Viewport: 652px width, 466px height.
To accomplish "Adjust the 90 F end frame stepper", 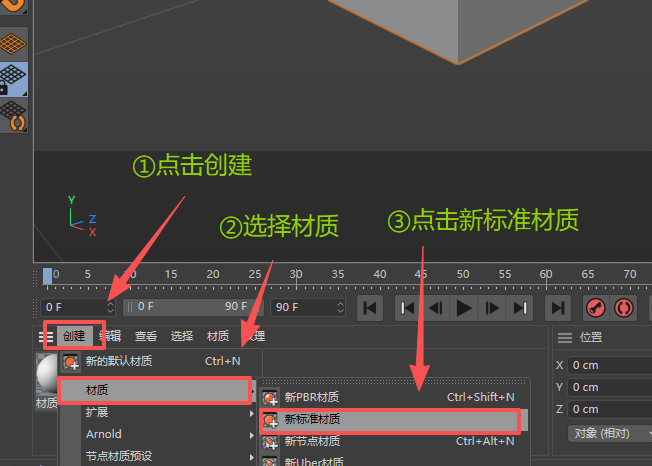I will pos(340,307).
